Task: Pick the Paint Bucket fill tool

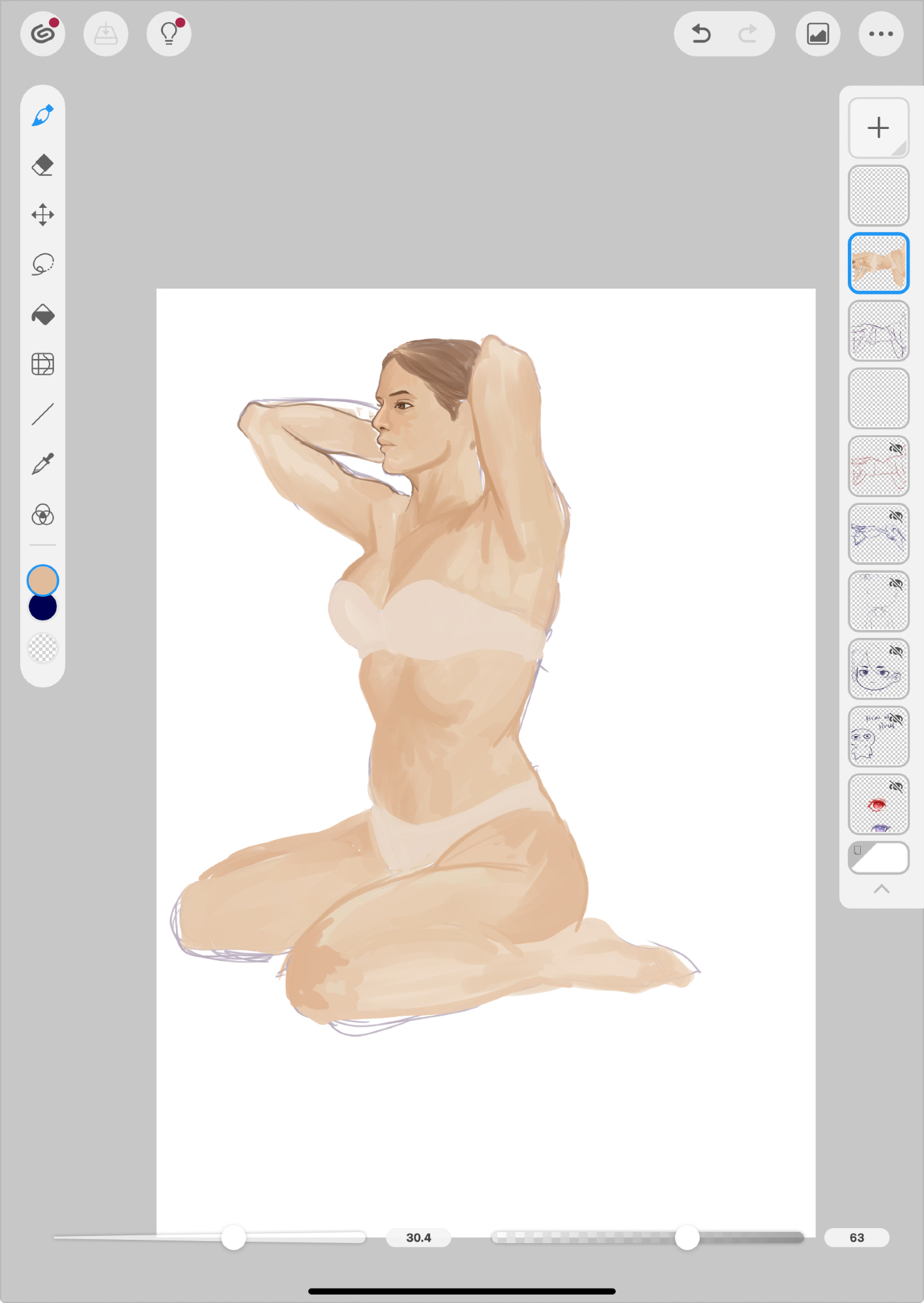Action: tap(42, 315)
